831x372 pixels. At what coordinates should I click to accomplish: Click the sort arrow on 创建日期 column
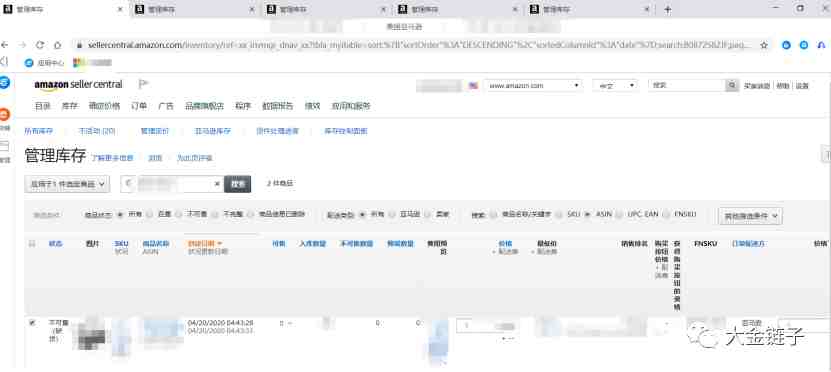[219, 243]
